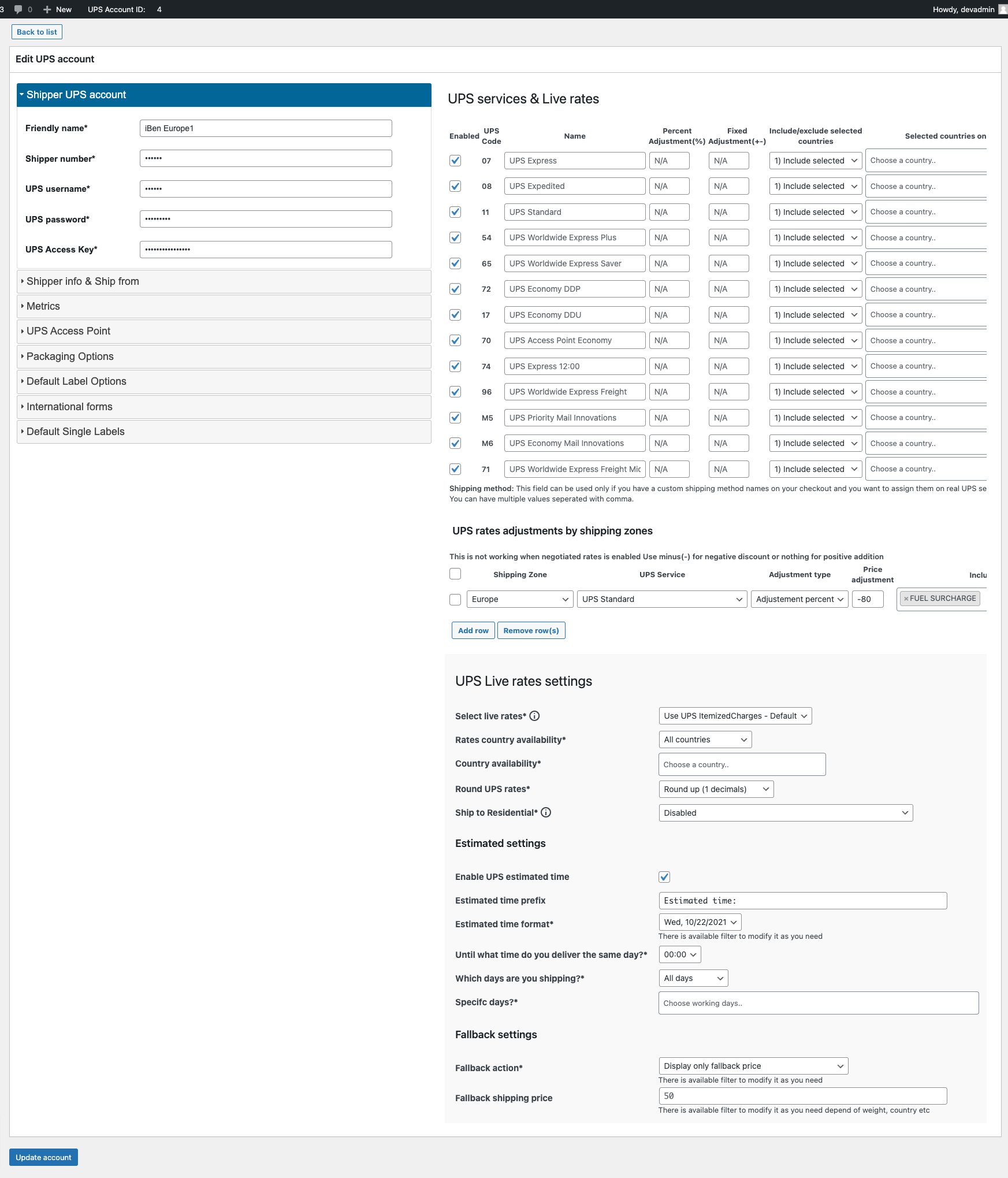
Task: Click the comments bubble icon in admin bar
Action: [18, 9]
